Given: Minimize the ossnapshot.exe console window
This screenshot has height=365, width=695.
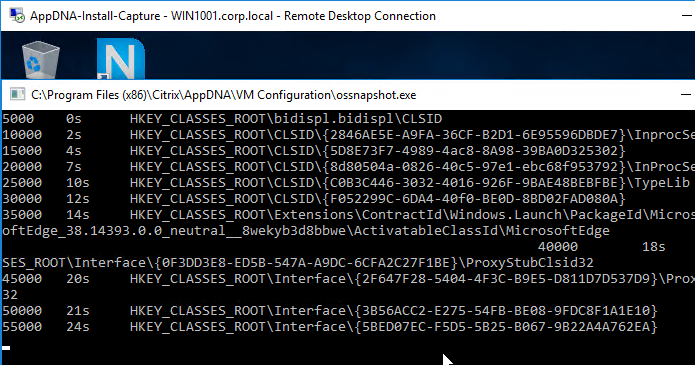Looking at the screenshot, I should (686, 94).
